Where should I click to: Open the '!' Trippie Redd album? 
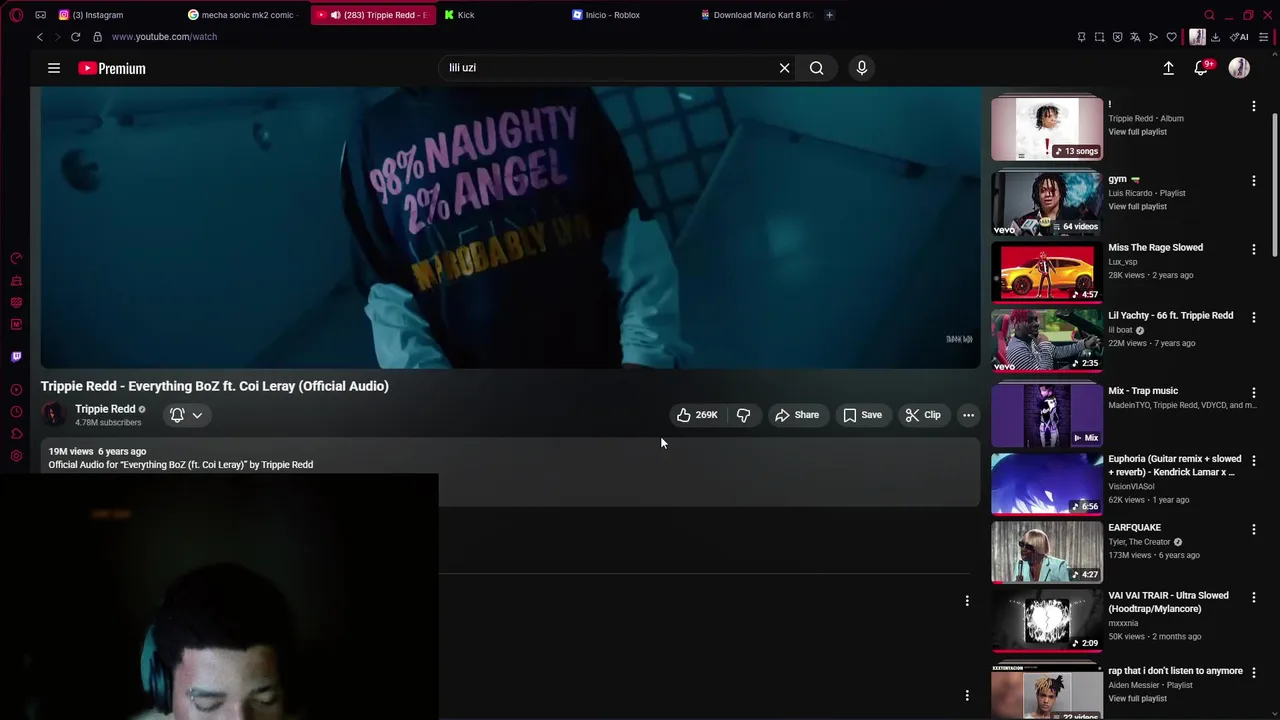(x=1047, y=128)
